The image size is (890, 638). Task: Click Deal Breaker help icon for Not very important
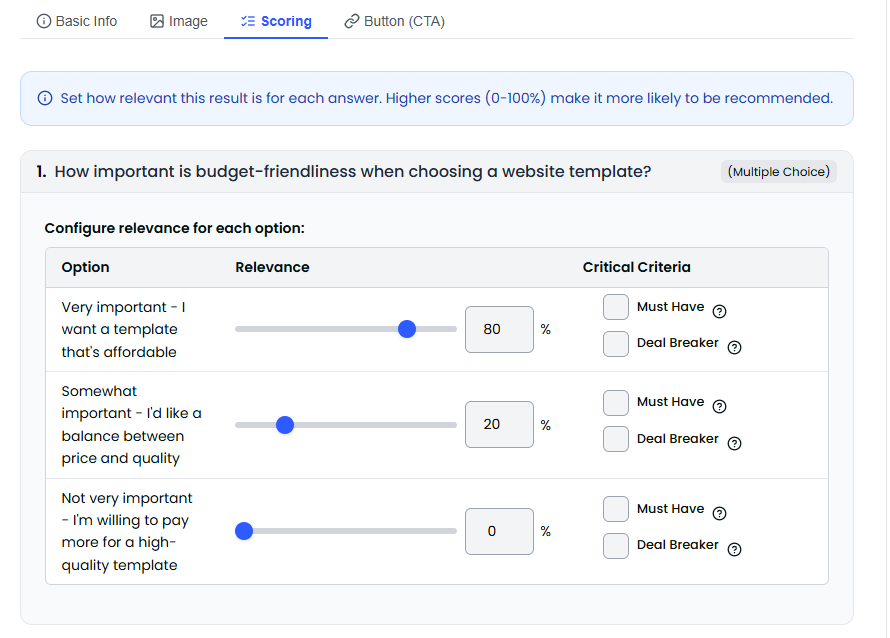coord(734,549)
